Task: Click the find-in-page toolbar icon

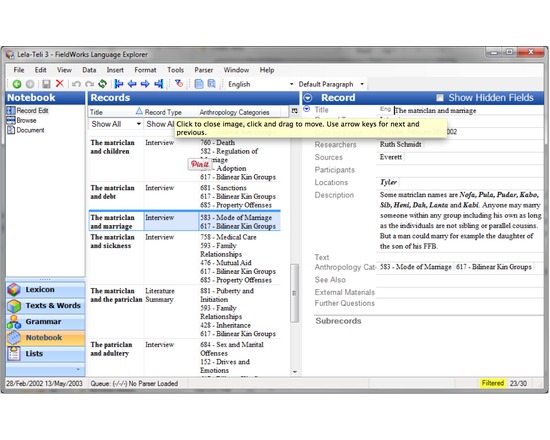Action: pyautogui.click(x=212, y=84)
